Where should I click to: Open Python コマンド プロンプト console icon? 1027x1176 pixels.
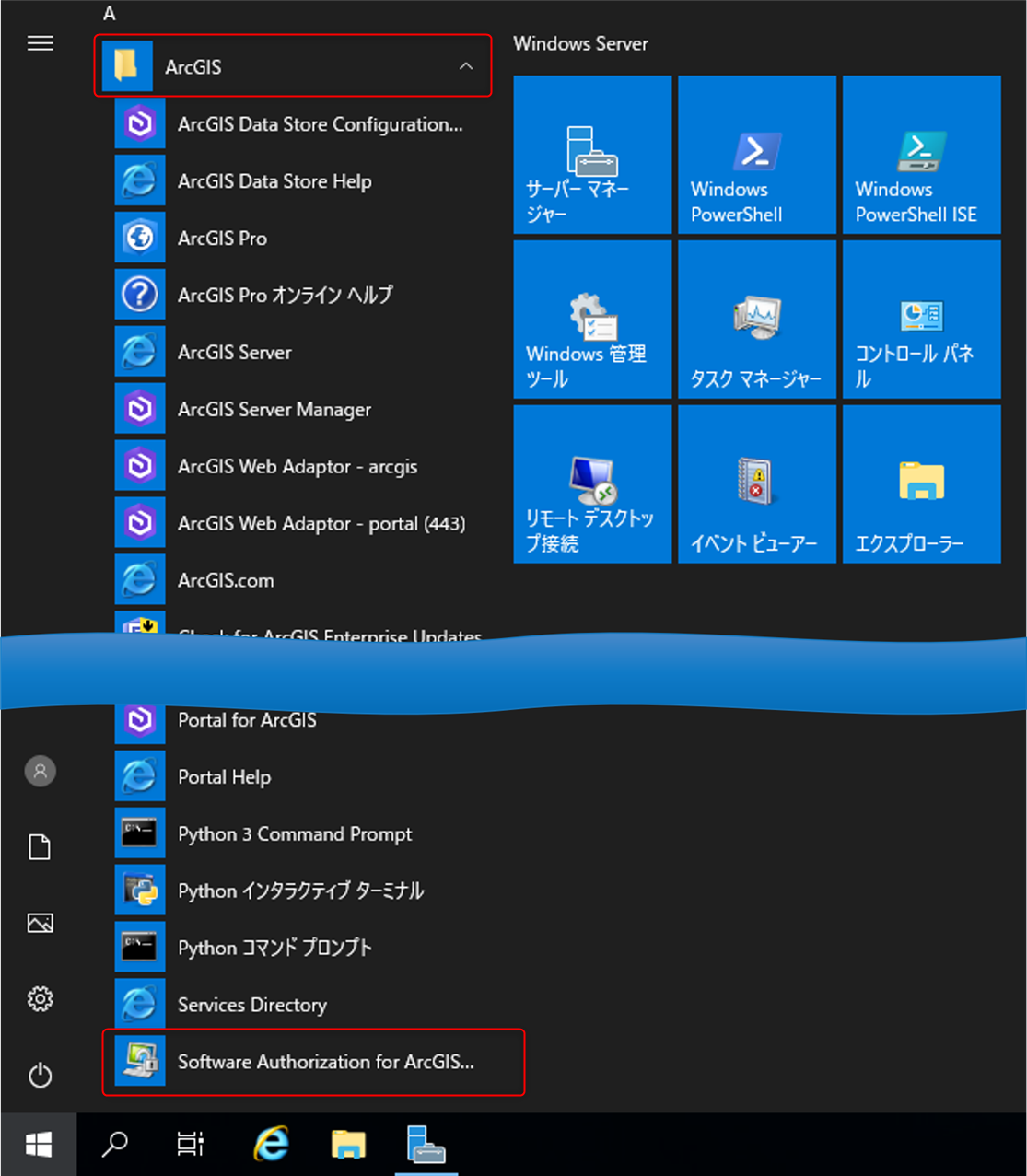140,948
